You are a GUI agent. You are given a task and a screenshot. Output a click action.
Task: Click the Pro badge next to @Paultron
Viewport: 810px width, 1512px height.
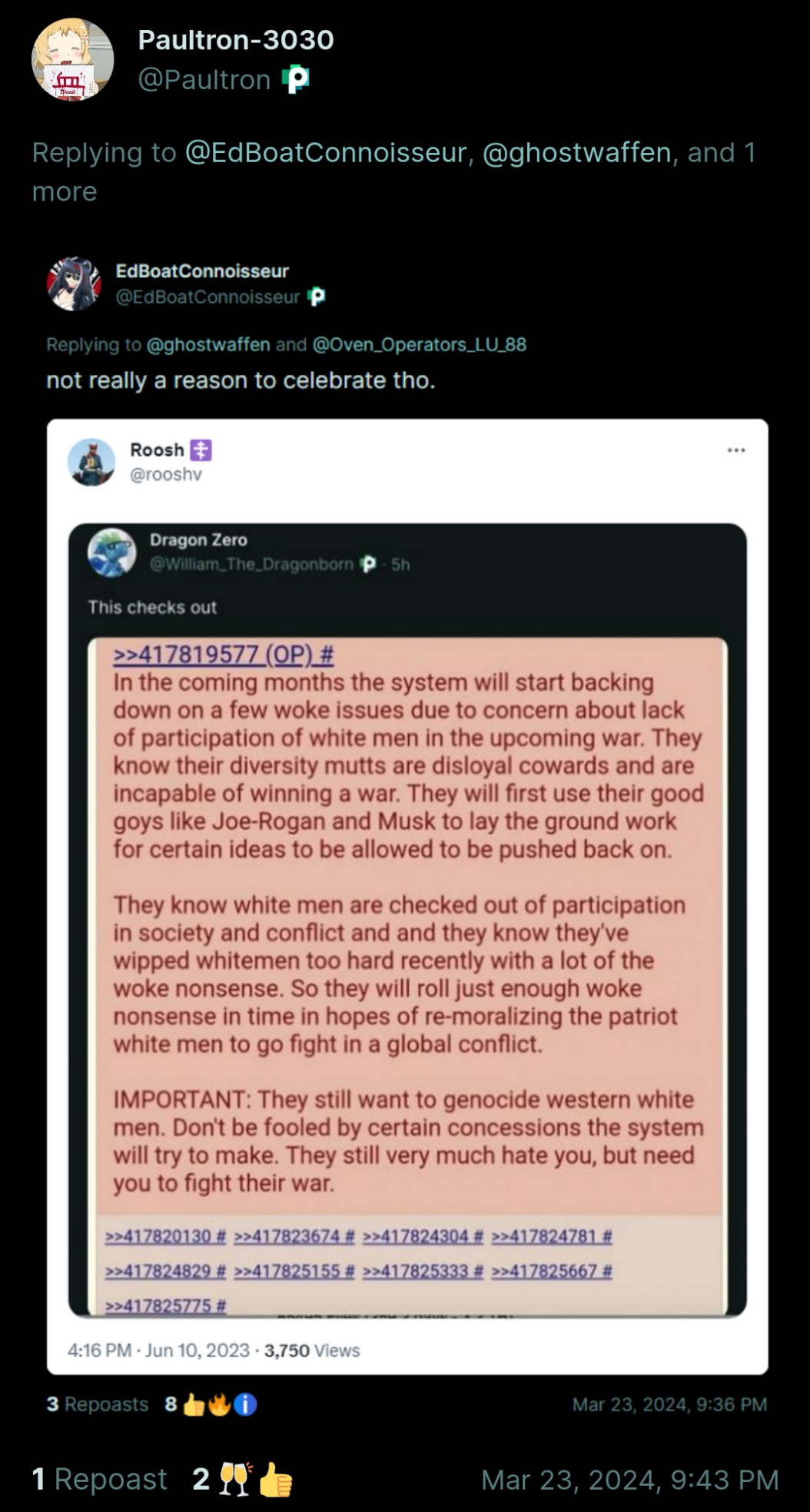(x=296, y=79)
